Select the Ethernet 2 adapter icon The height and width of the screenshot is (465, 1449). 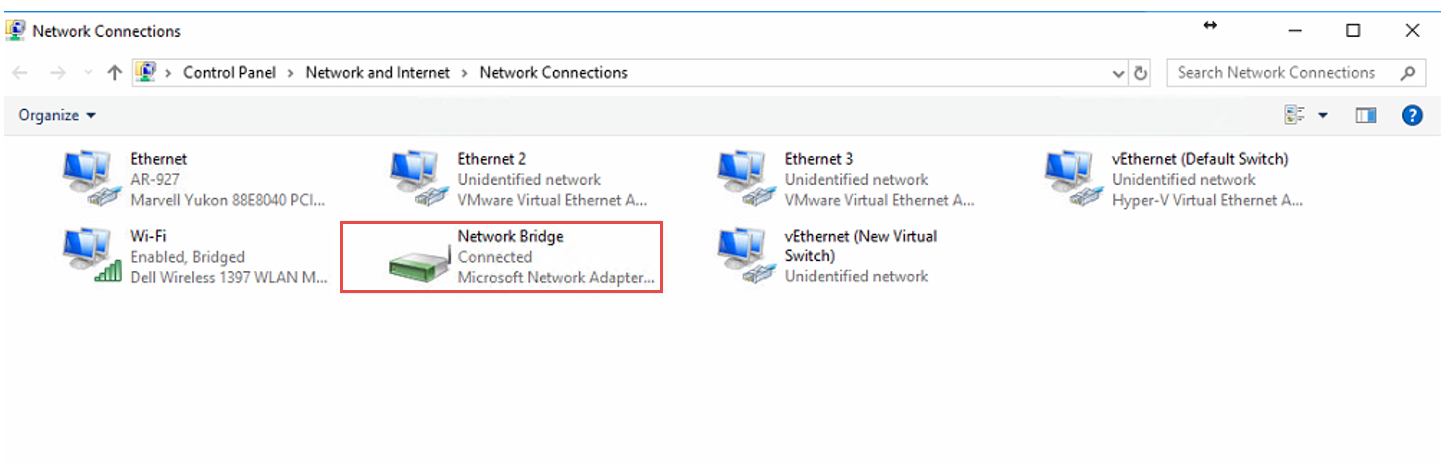[x=416, y=179]
